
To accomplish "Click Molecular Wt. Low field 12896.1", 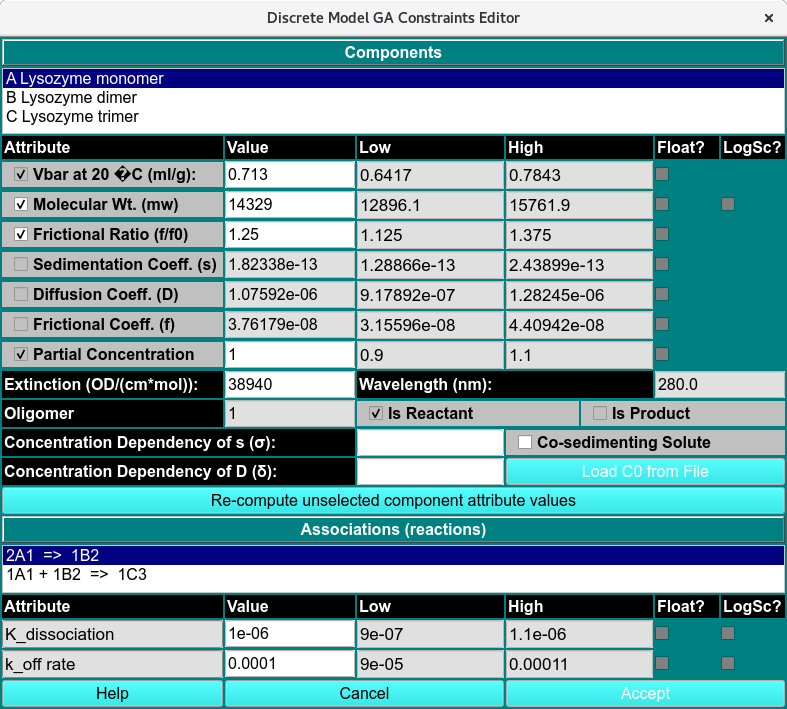I will [x=430, y=205].
